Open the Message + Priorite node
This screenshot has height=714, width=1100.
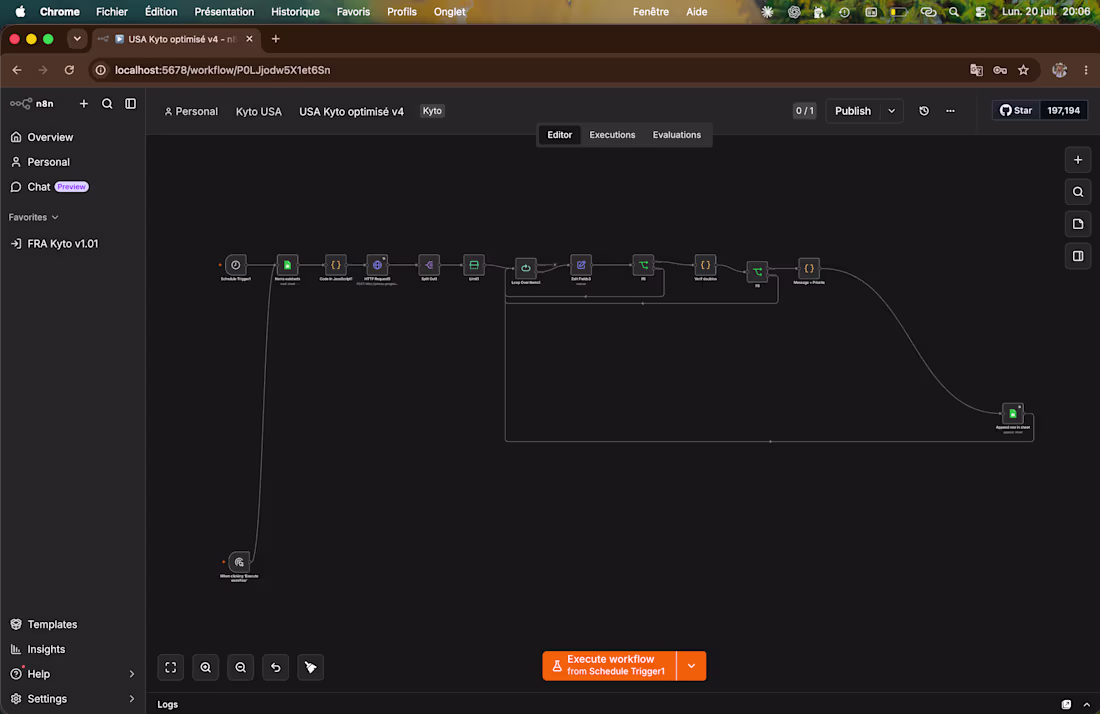point(809,268)
